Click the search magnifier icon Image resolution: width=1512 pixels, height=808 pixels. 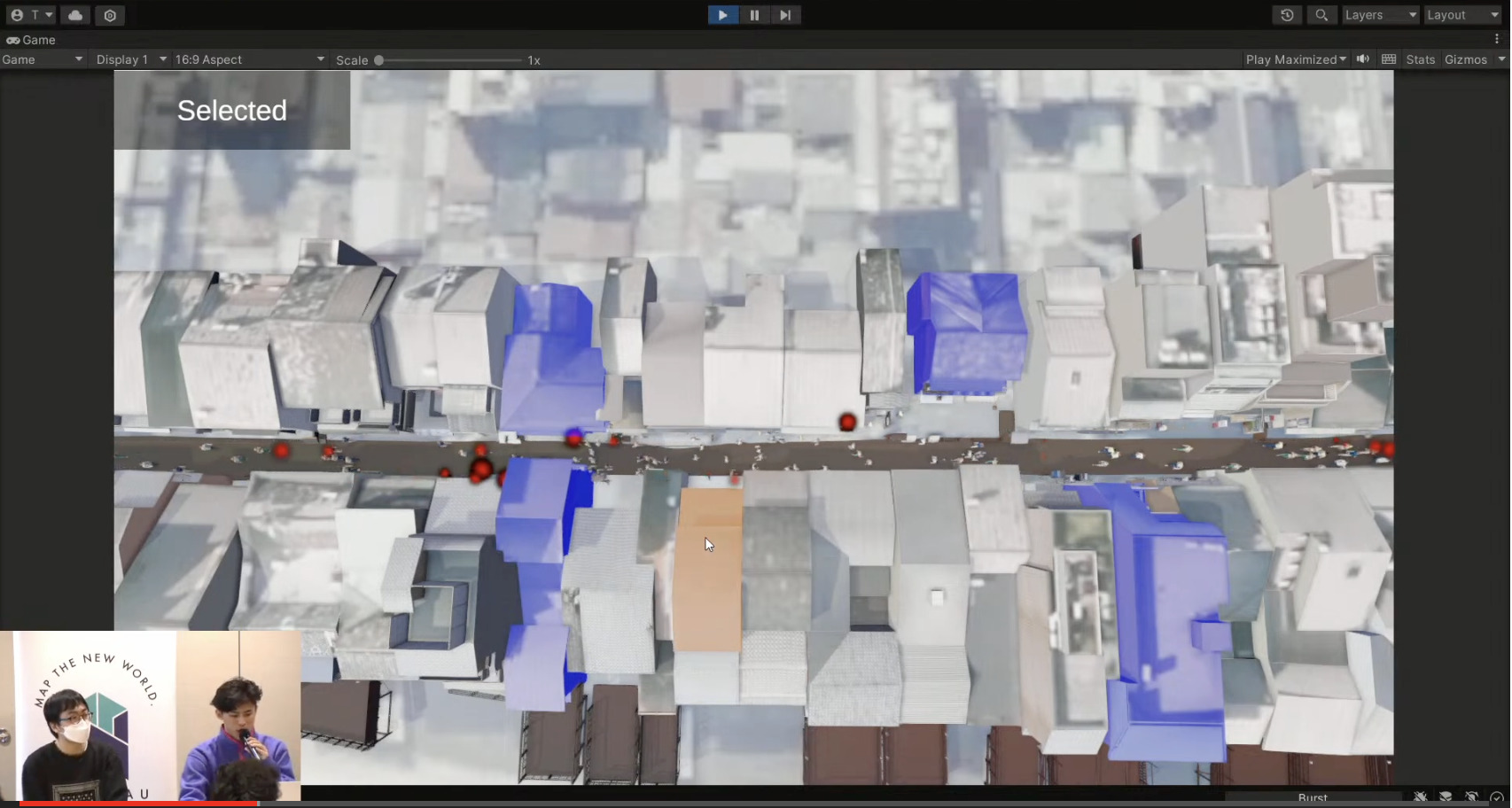pos(1321,15)
